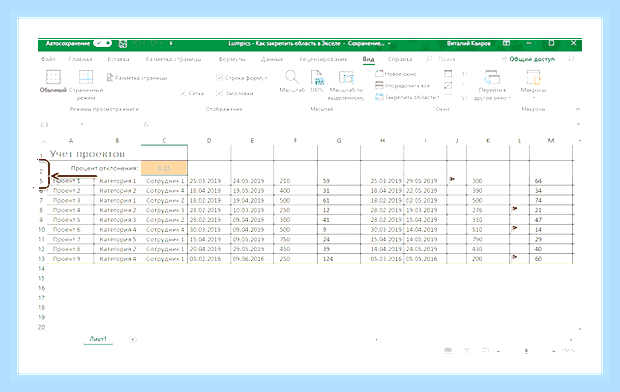Click the flag icon in Проект 1 row

point(452,179)
